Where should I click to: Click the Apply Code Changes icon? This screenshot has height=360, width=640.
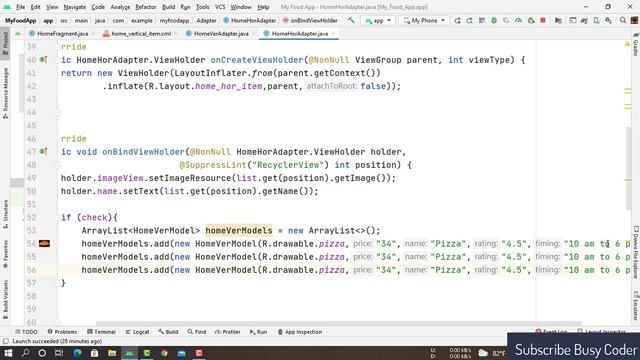(x=482, y=20)
